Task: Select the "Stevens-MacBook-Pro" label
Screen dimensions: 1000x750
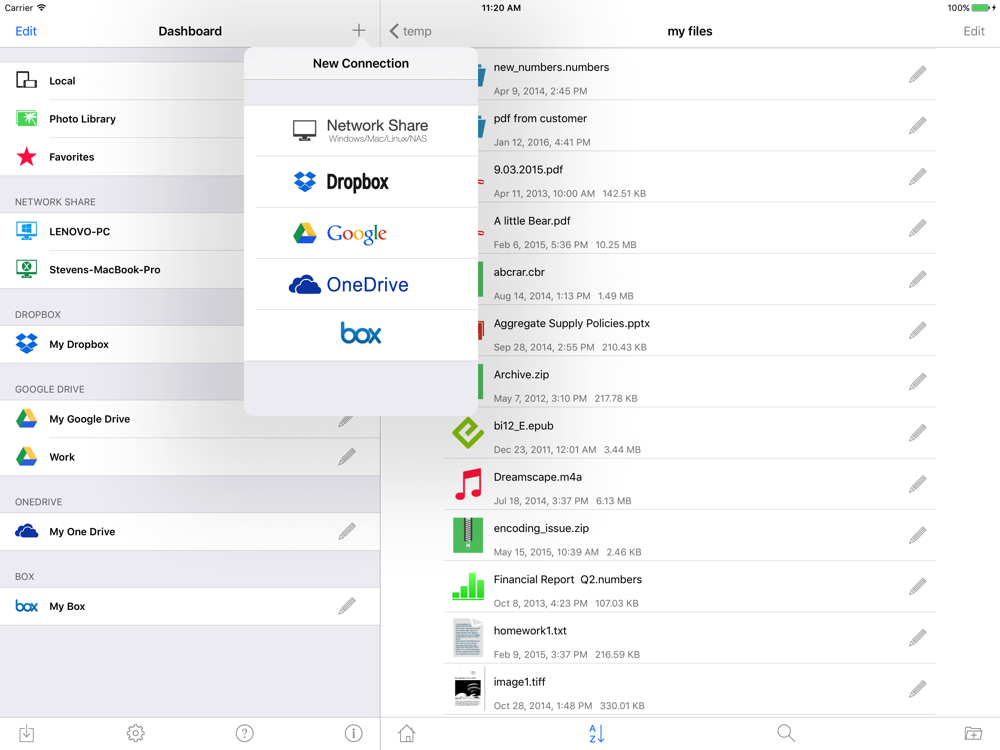Action: tap(105, 269)
